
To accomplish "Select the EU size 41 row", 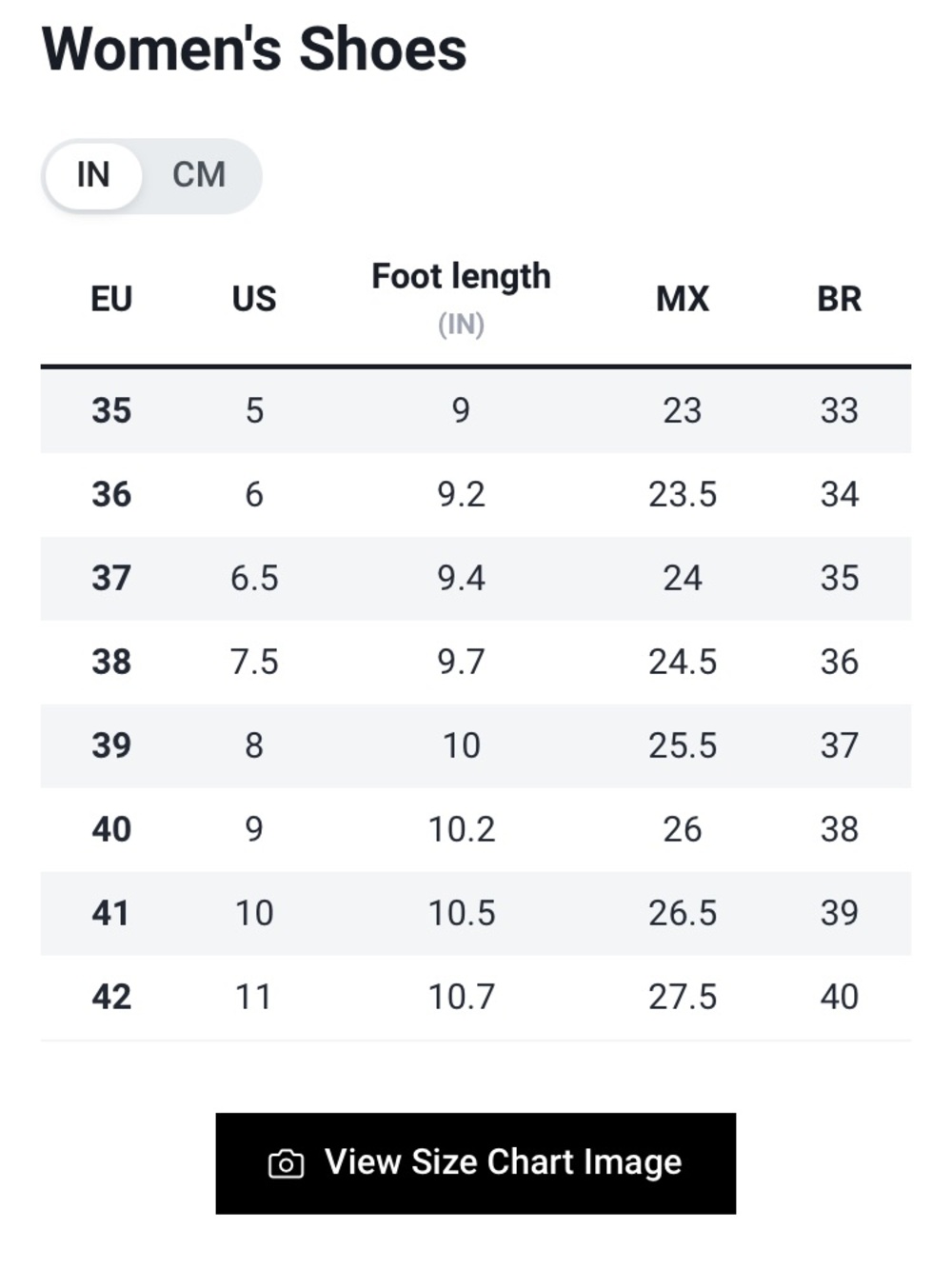I will click(x=476, y=913).
